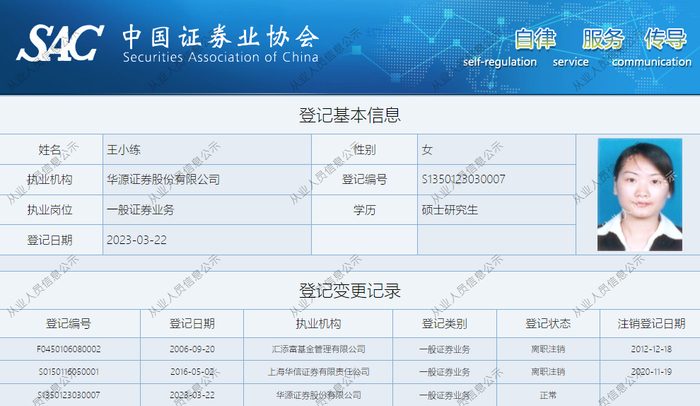Click the 学历 label cell
Image resolution: width=700 pixels, height=406 pixels.
tap(364, 209)
